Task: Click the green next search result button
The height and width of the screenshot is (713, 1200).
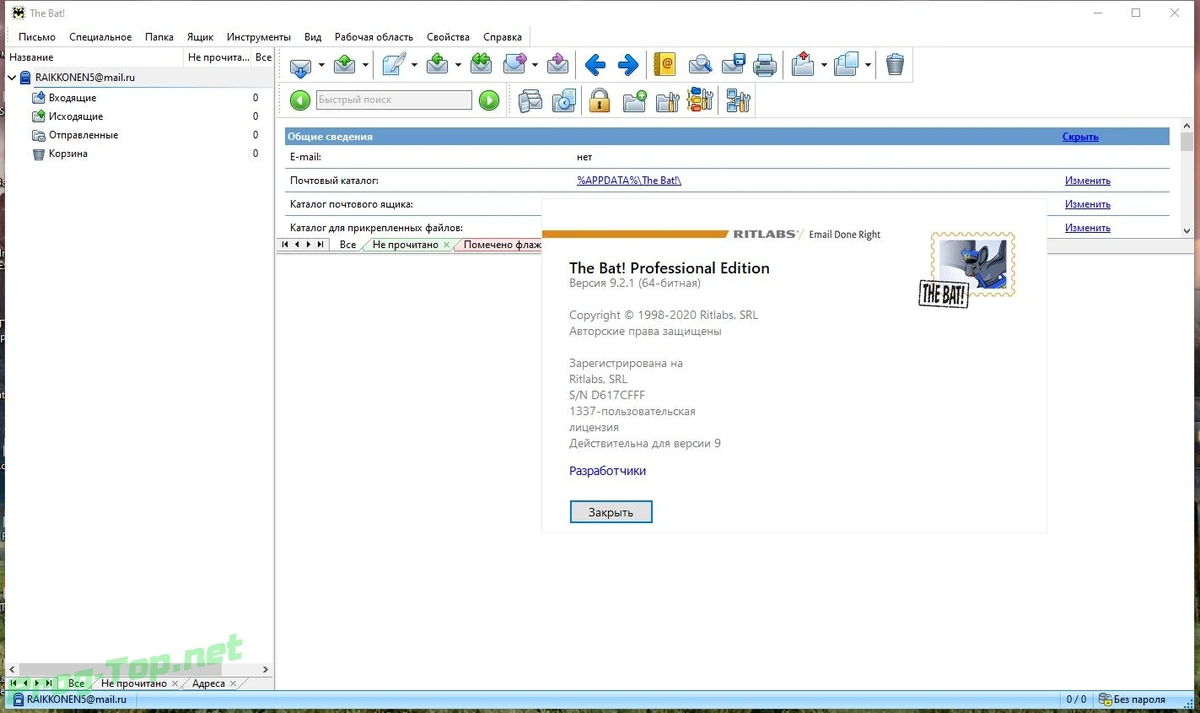Action: coord(488,100)
